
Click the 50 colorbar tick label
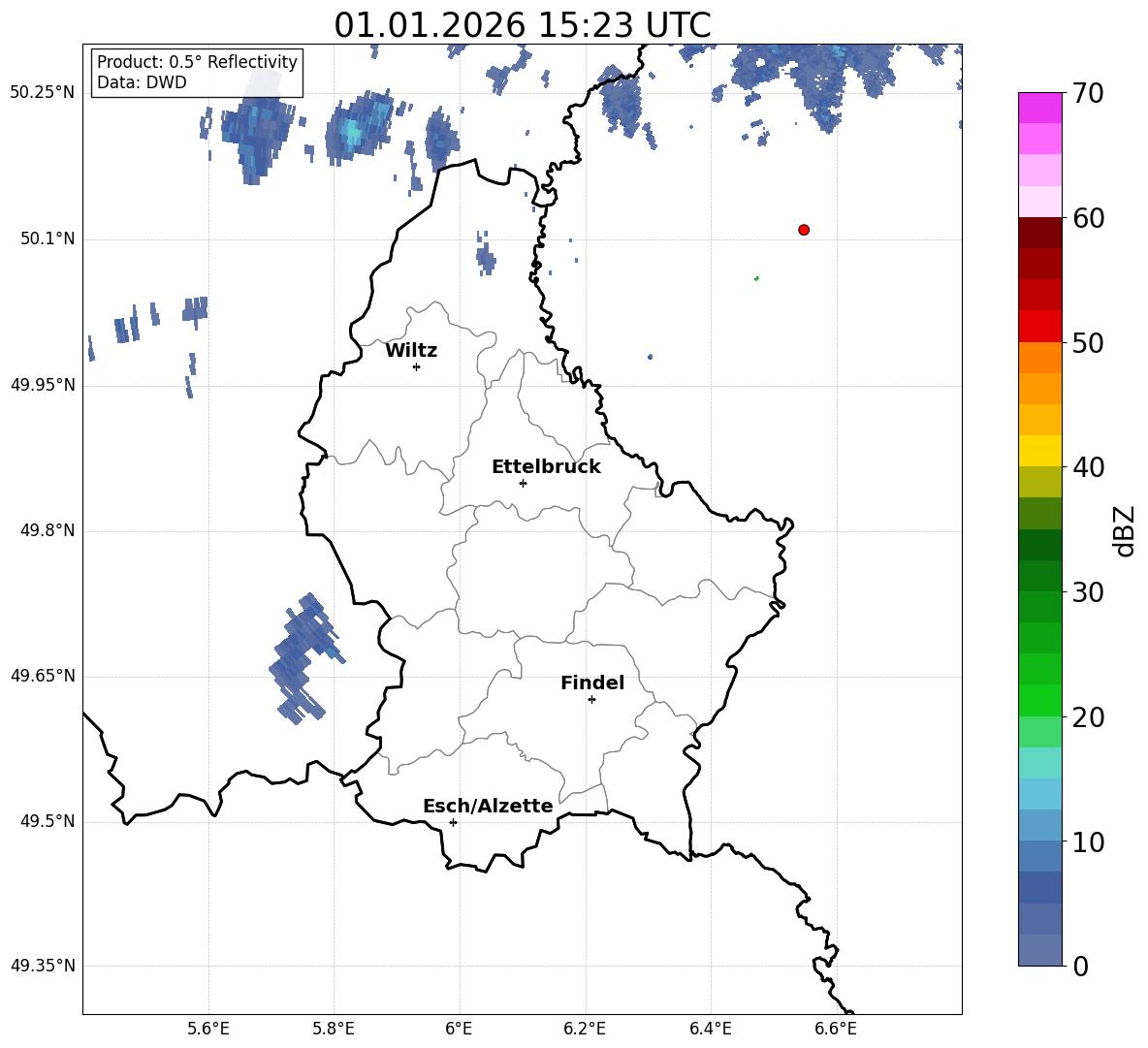[x=1088, y=342]
